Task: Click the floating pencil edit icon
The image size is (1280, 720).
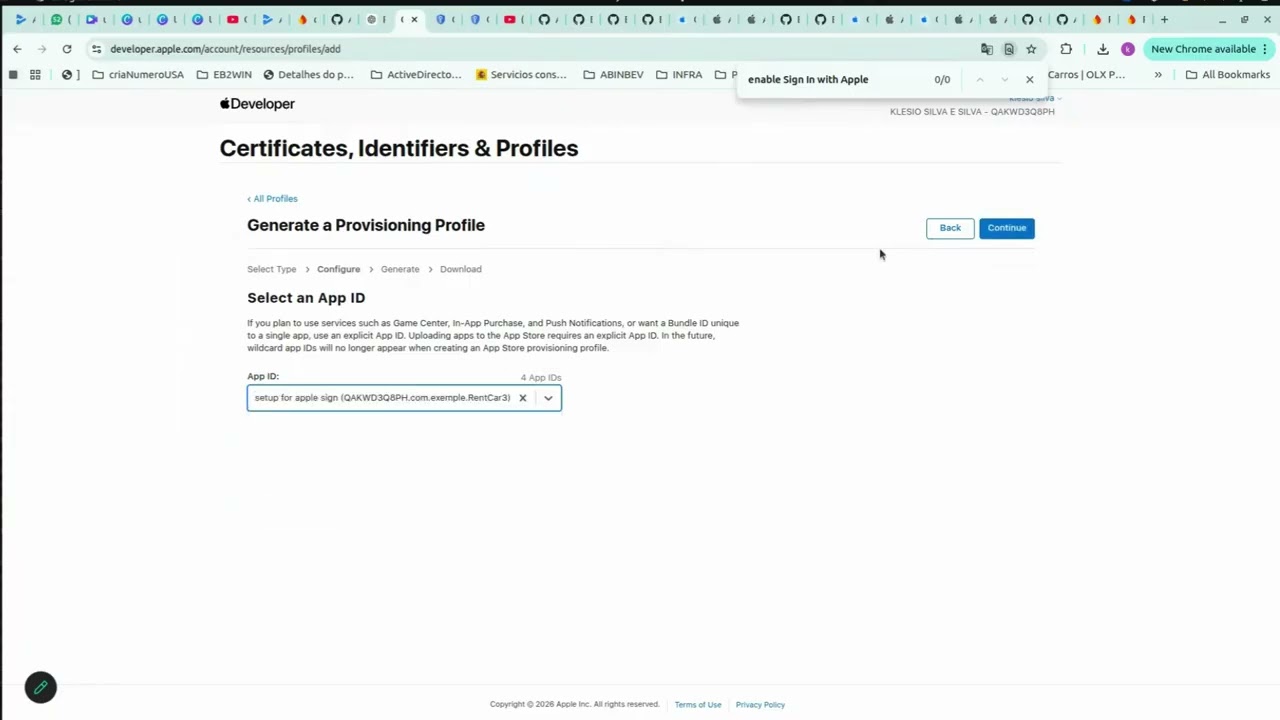Action: click(41, 687)
